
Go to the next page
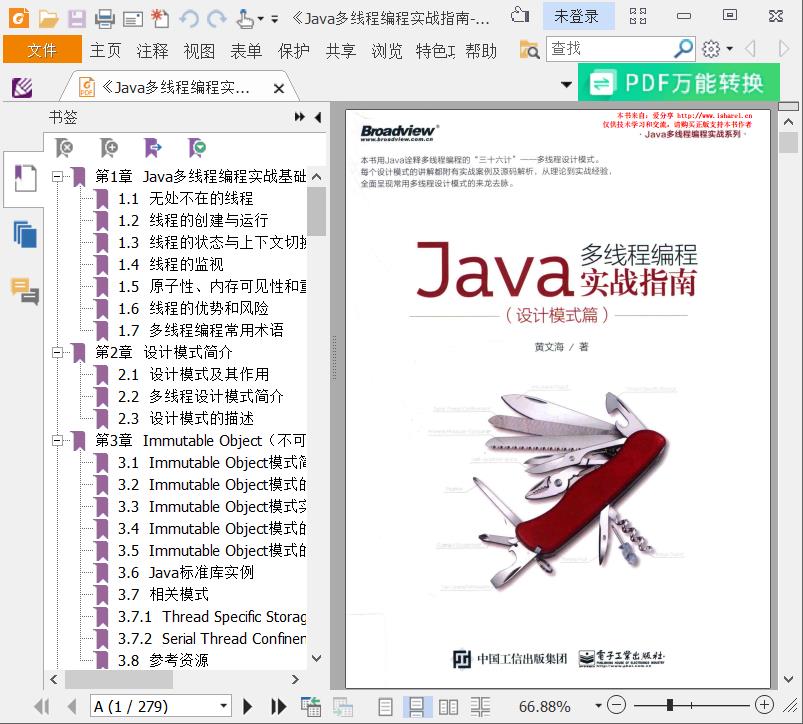tap(248, 707)
